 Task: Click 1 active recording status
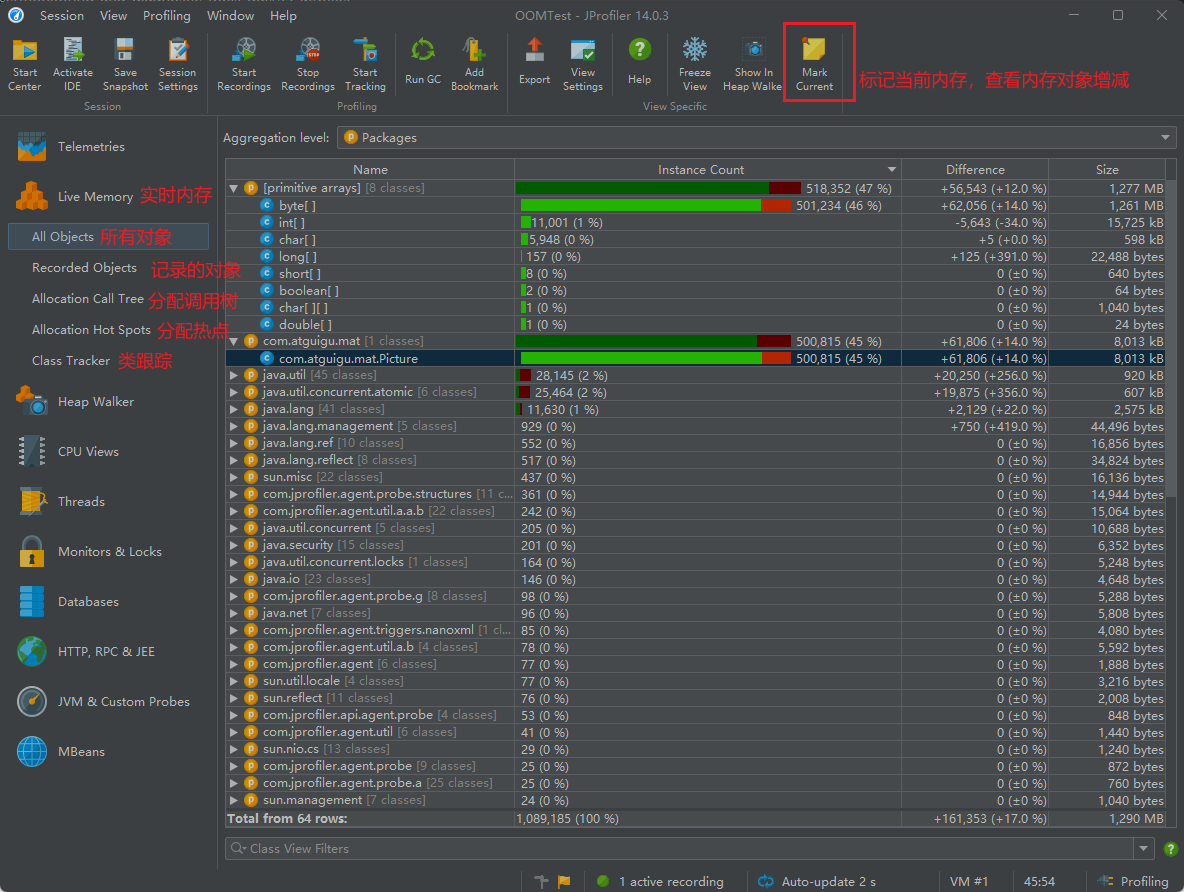661,881
